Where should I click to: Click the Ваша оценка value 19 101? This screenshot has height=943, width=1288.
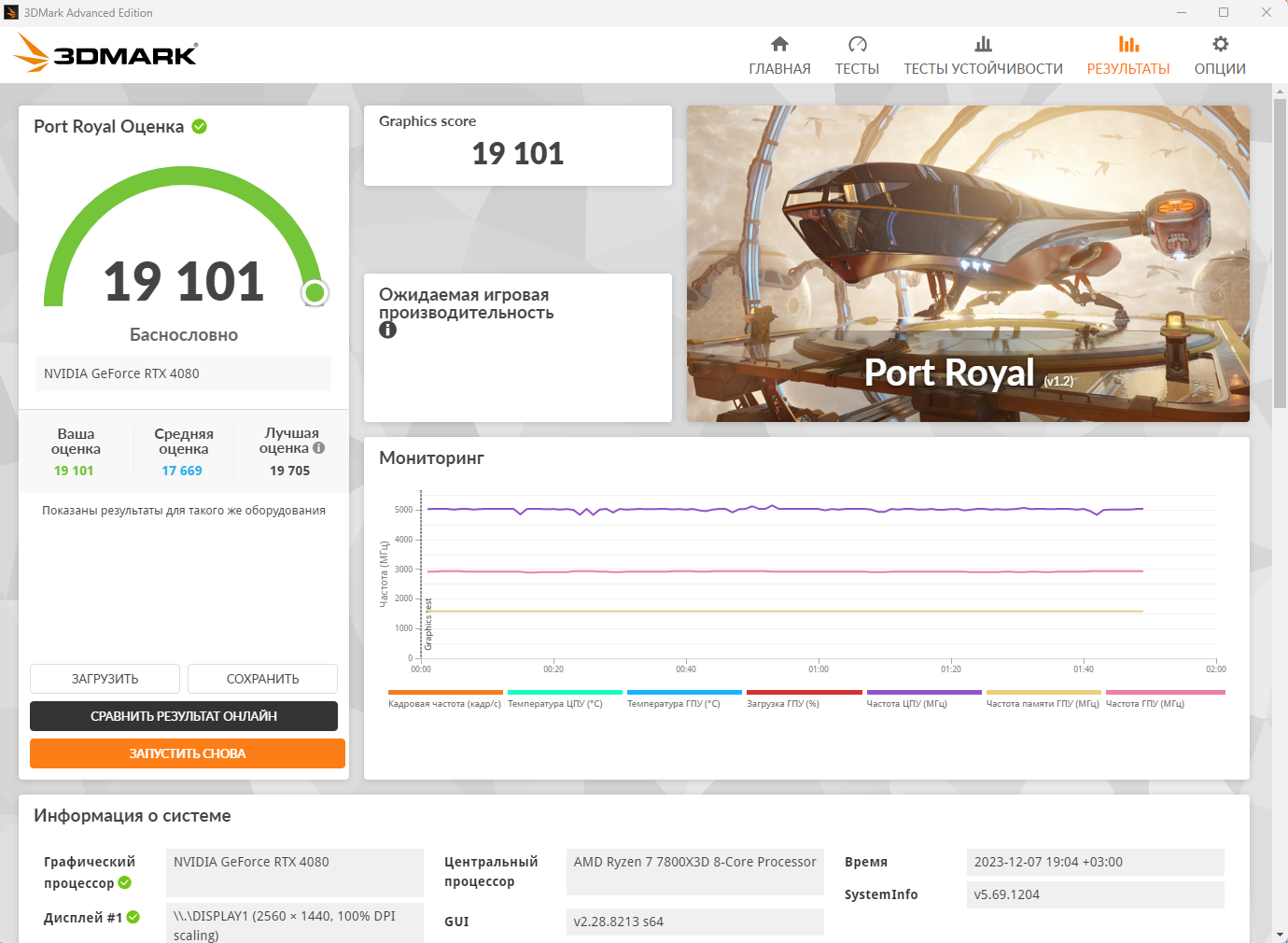coord(74,471)
